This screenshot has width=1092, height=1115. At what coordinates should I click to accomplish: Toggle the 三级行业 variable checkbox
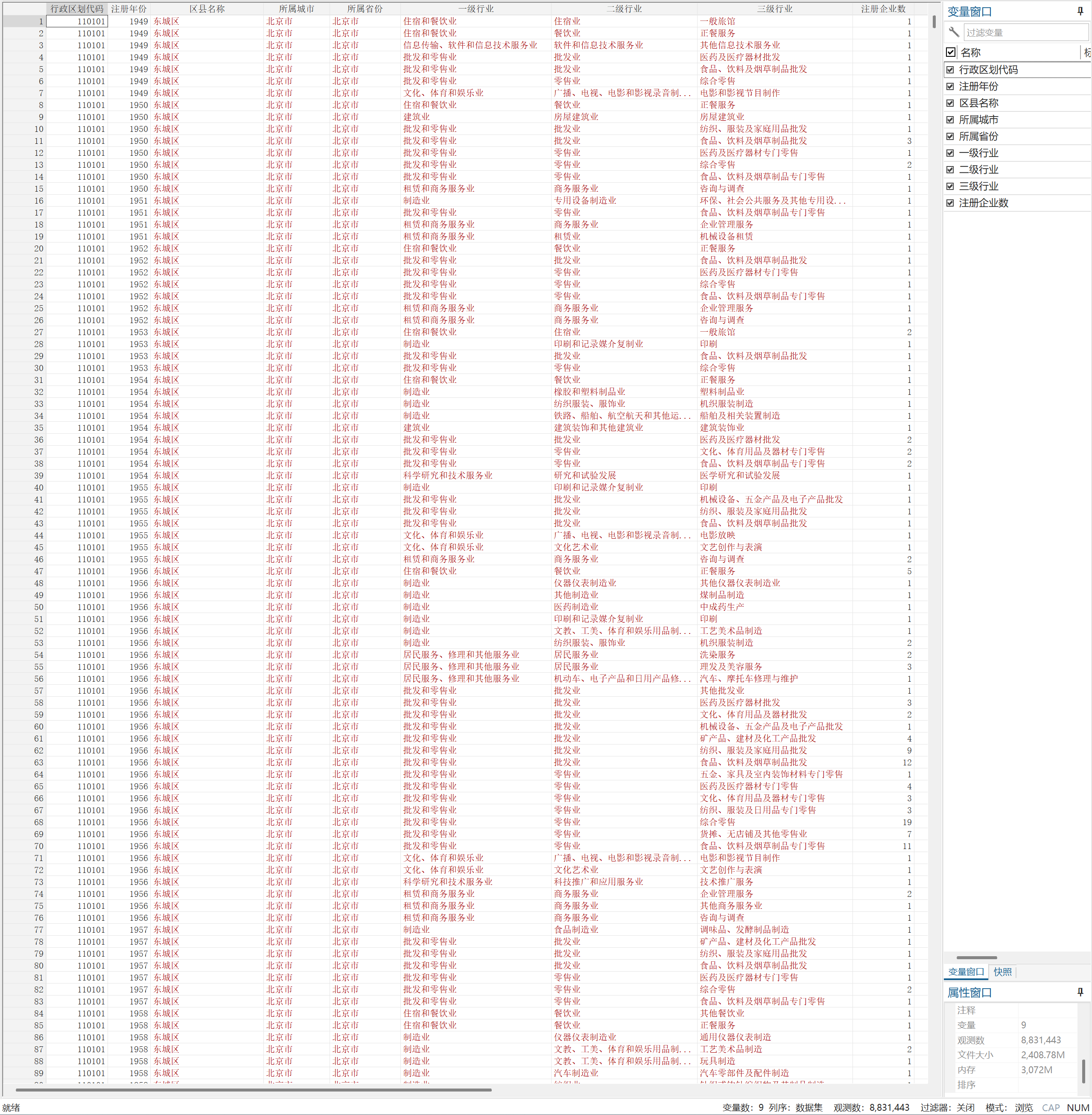(x=950, y=187)
